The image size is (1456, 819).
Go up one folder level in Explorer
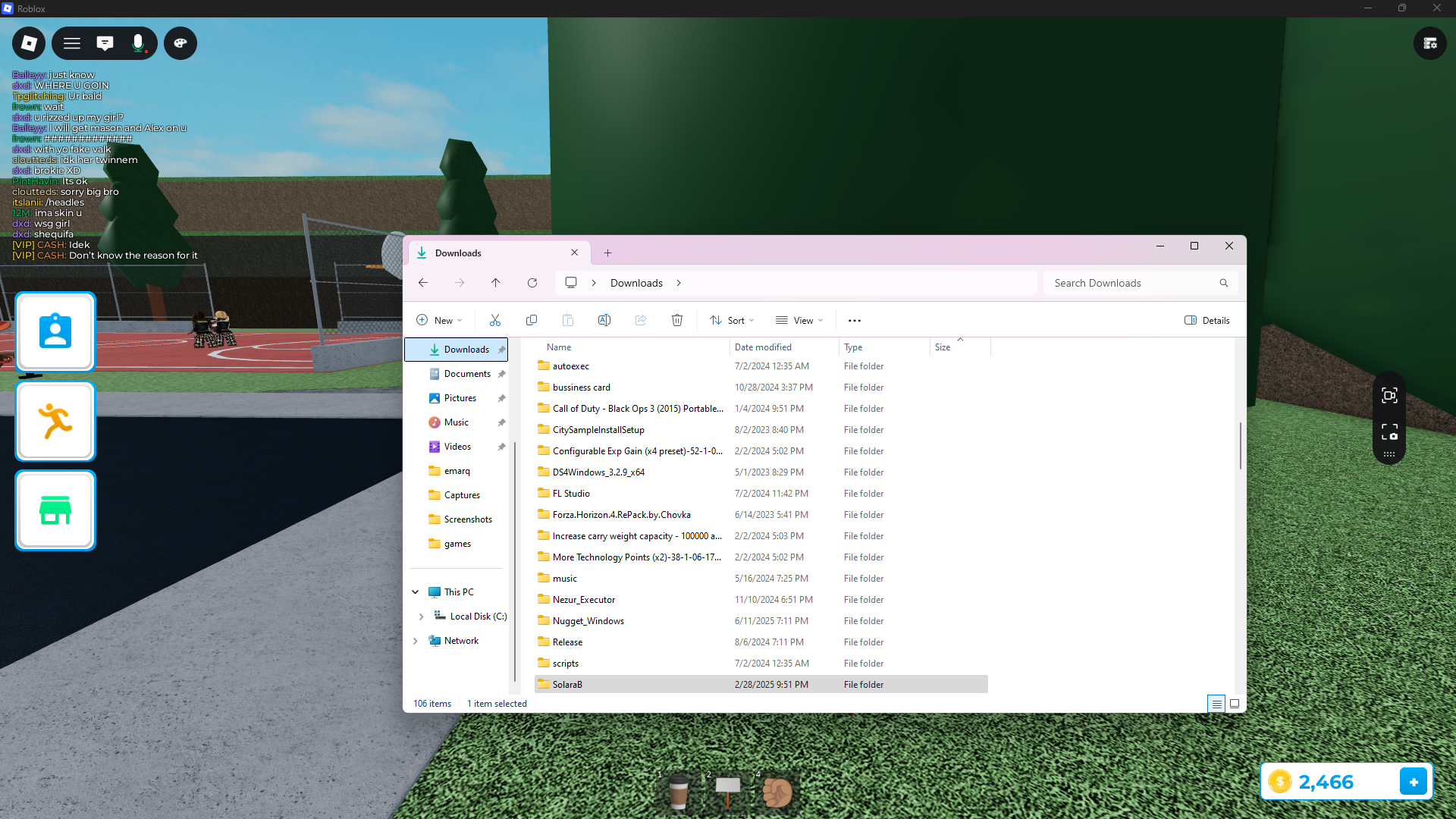(496, 283)
